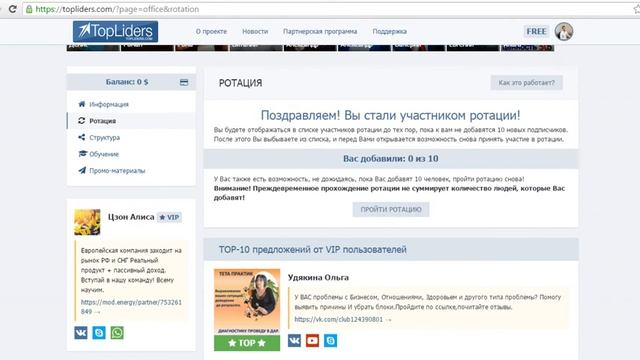
Task: Open the balance card icon
Action: click(184, 82)
